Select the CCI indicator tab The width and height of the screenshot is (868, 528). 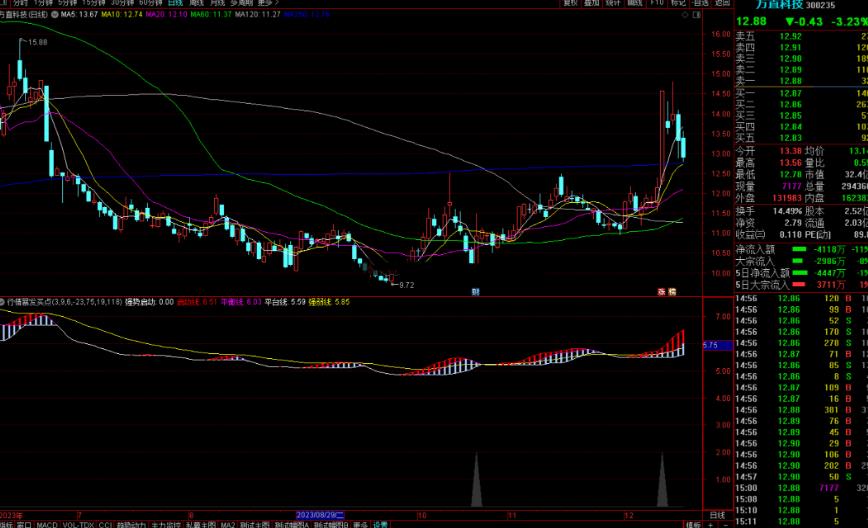point(105,525)
